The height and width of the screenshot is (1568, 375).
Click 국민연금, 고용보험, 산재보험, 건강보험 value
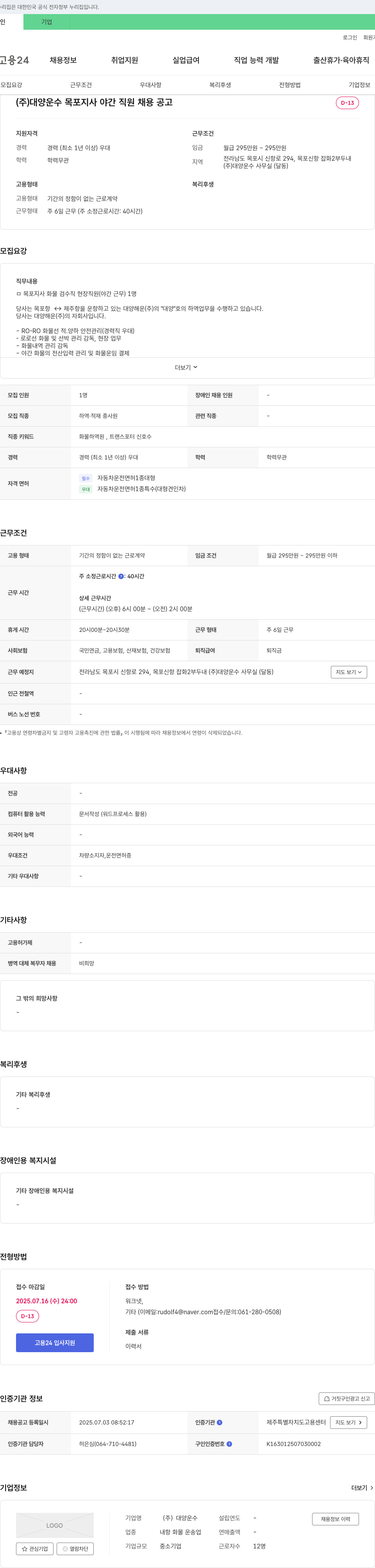coord(125,651)
